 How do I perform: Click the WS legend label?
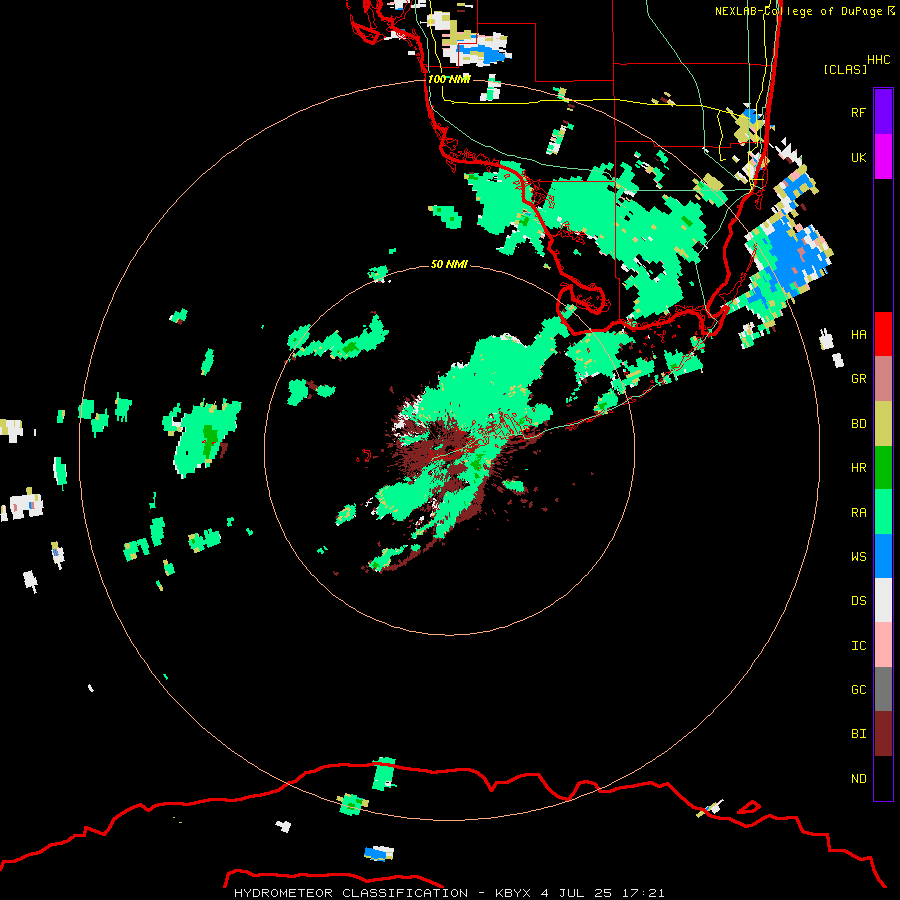858,556
